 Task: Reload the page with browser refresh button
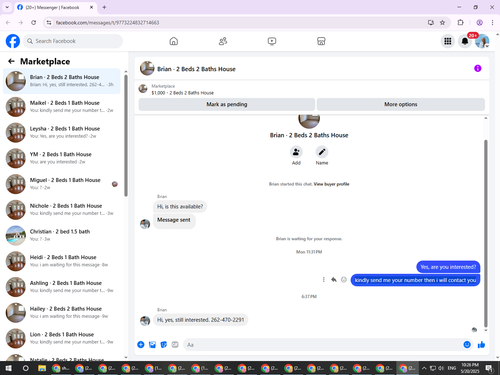[34, 22]
